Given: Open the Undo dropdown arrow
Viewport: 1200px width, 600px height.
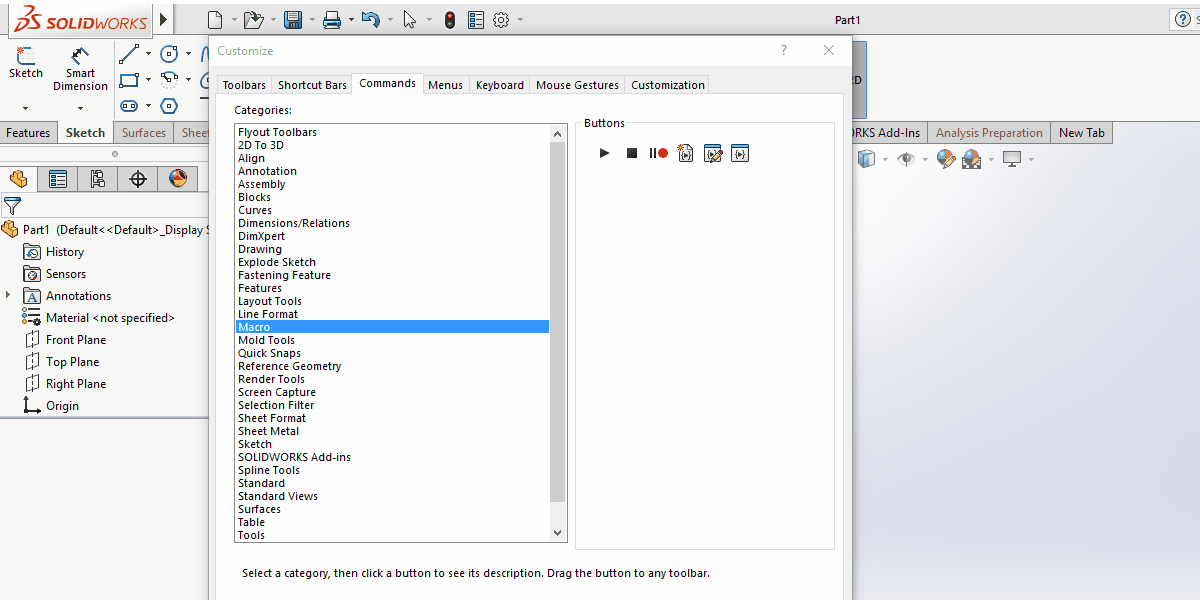Looking at the screenshot, I should click(x=389, y=20).
